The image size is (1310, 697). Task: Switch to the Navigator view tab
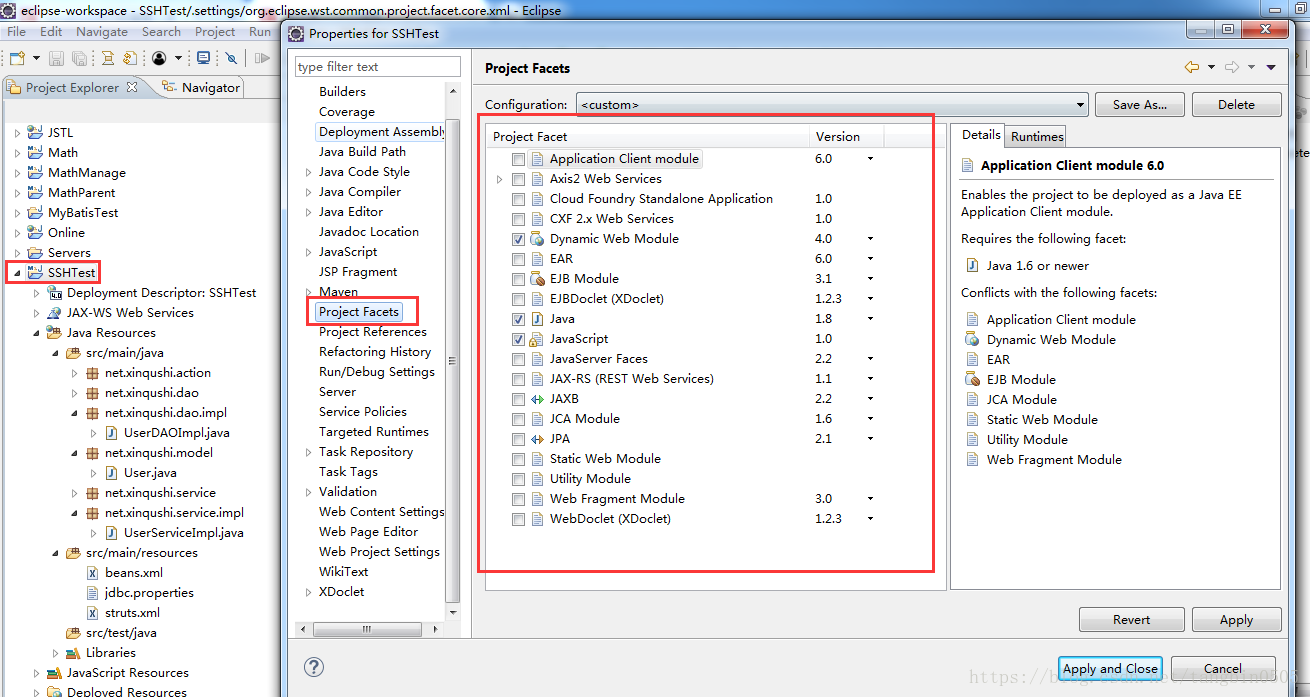(x=201, y=87)
